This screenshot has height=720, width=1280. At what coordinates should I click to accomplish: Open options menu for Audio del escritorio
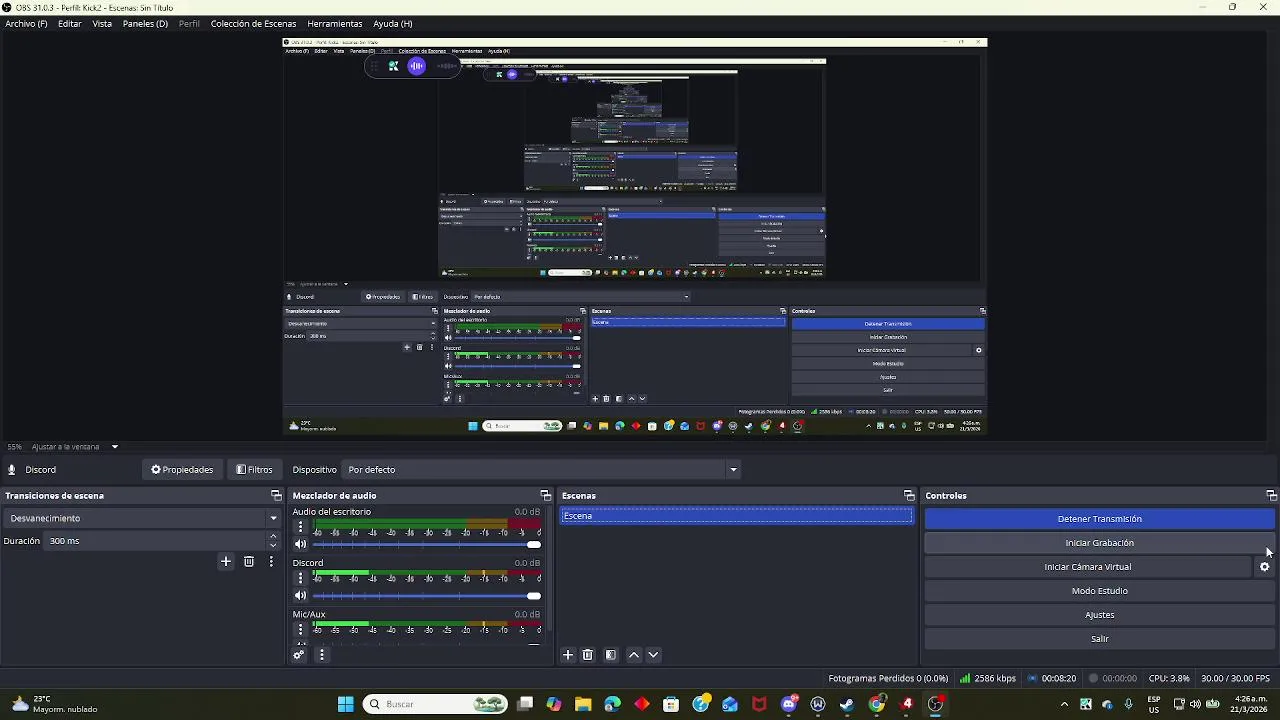pos(300,526)
